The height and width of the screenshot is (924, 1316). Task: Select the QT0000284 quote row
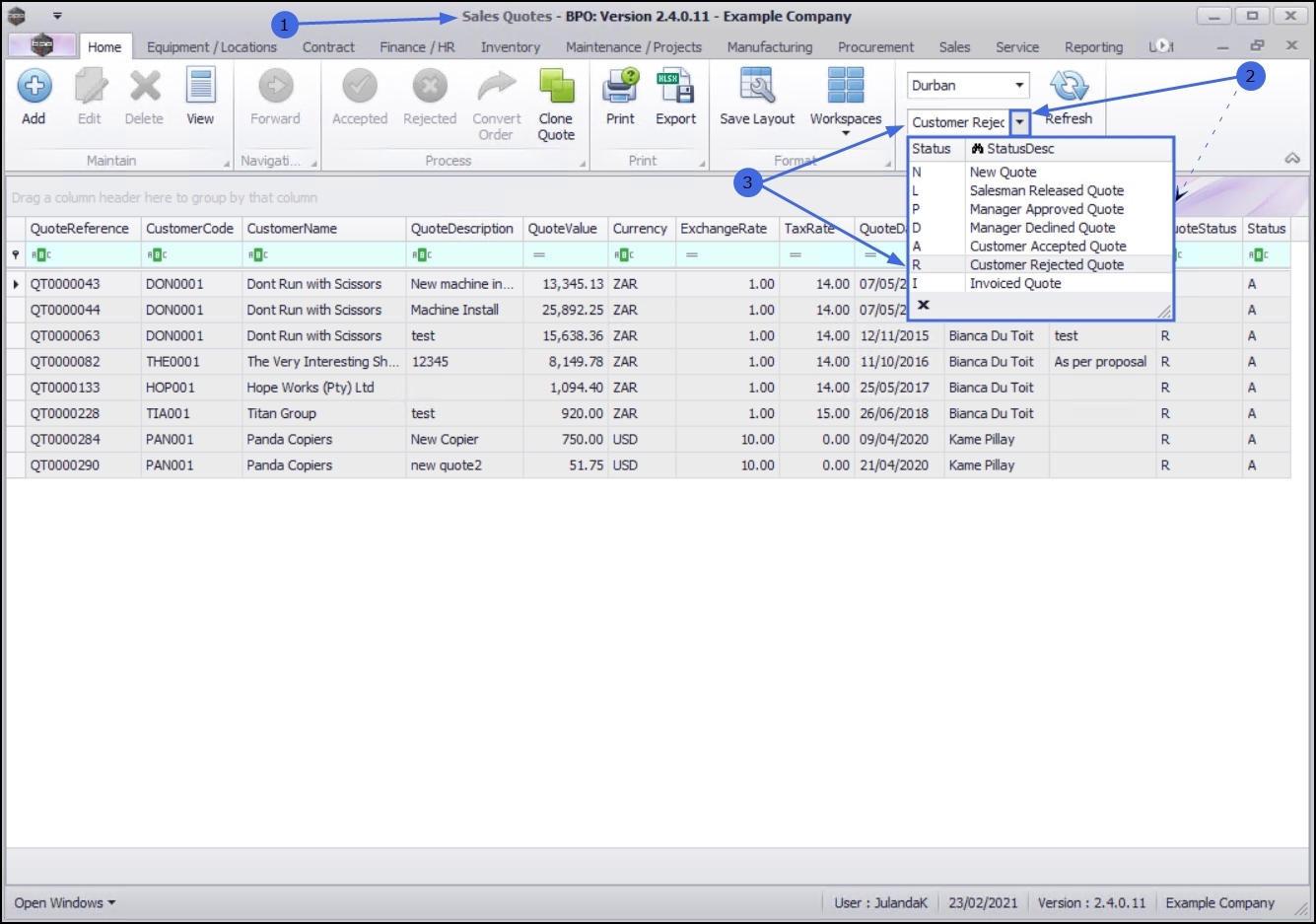coord(648,440)
